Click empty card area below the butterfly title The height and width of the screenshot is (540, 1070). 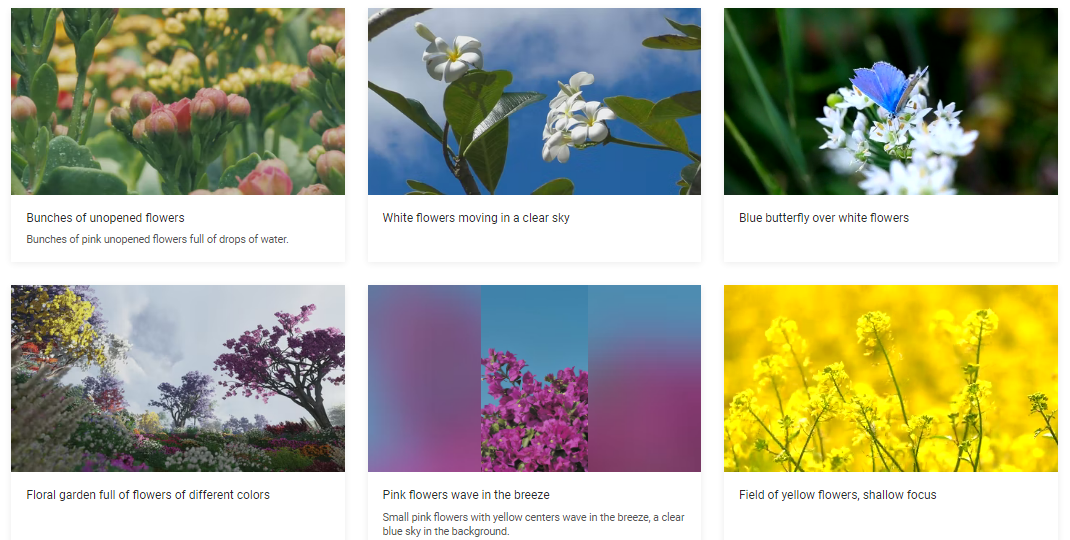(891, 244)
